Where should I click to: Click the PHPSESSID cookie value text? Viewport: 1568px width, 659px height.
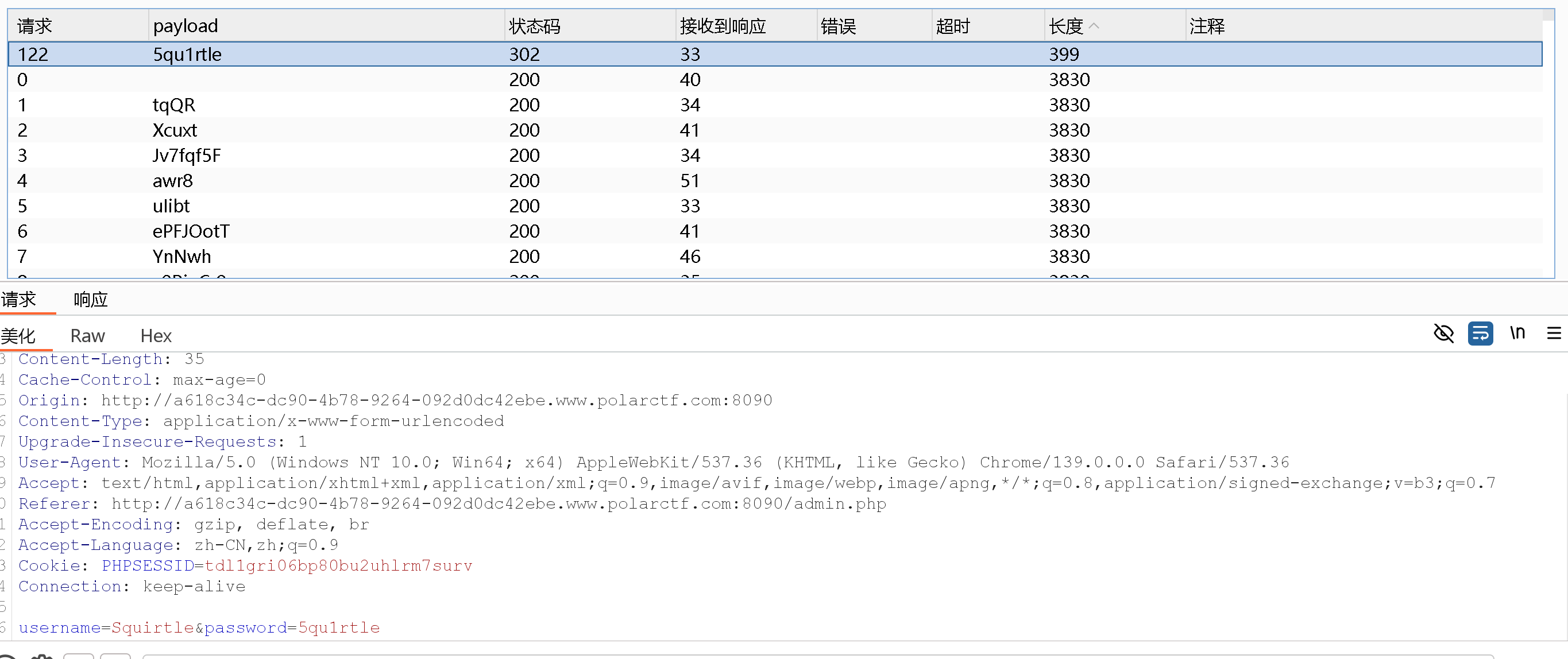[x=338, y=566]
